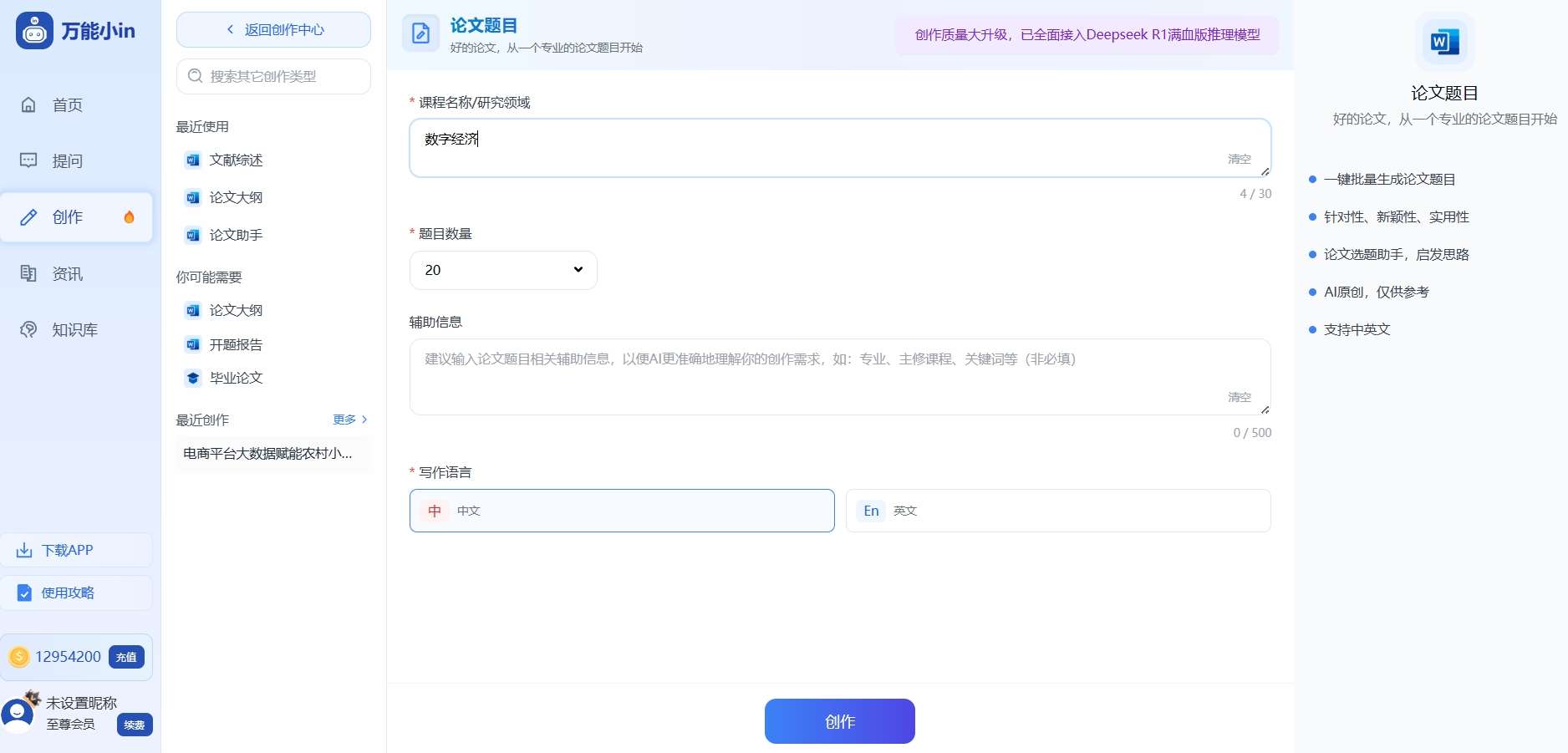
Task: Click the 创作 generate button
Action: point(839,720)
